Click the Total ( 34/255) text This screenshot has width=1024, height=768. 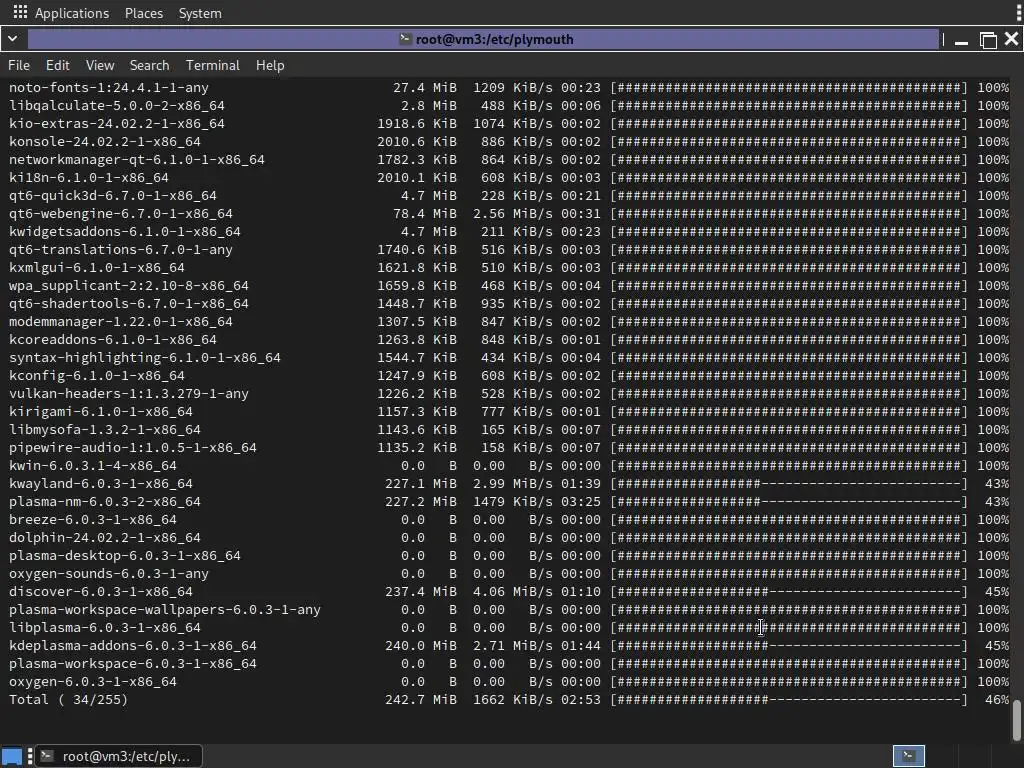[69, 700]
